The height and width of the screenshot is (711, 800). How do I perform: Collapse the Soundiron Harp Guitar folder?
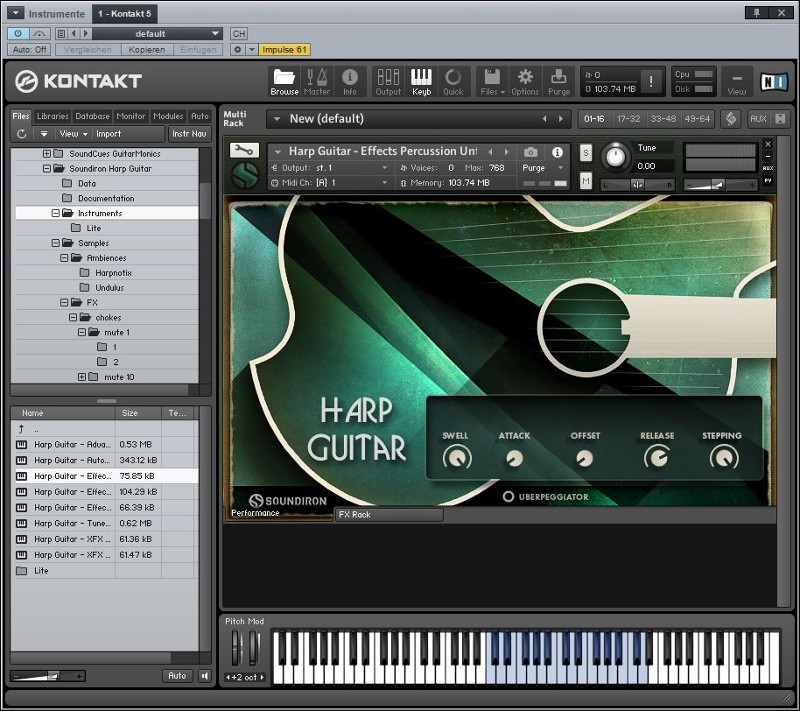pyautogui.click(x=47, y=168)
